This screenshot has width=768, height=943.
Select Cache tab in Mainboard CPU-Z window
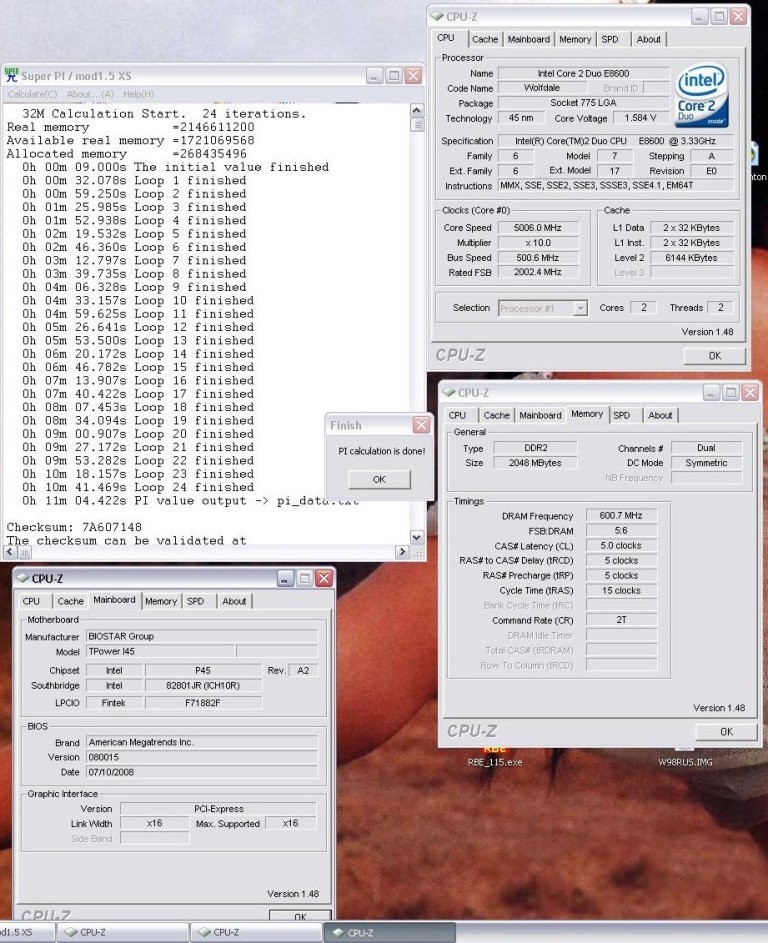pos(70,601)
